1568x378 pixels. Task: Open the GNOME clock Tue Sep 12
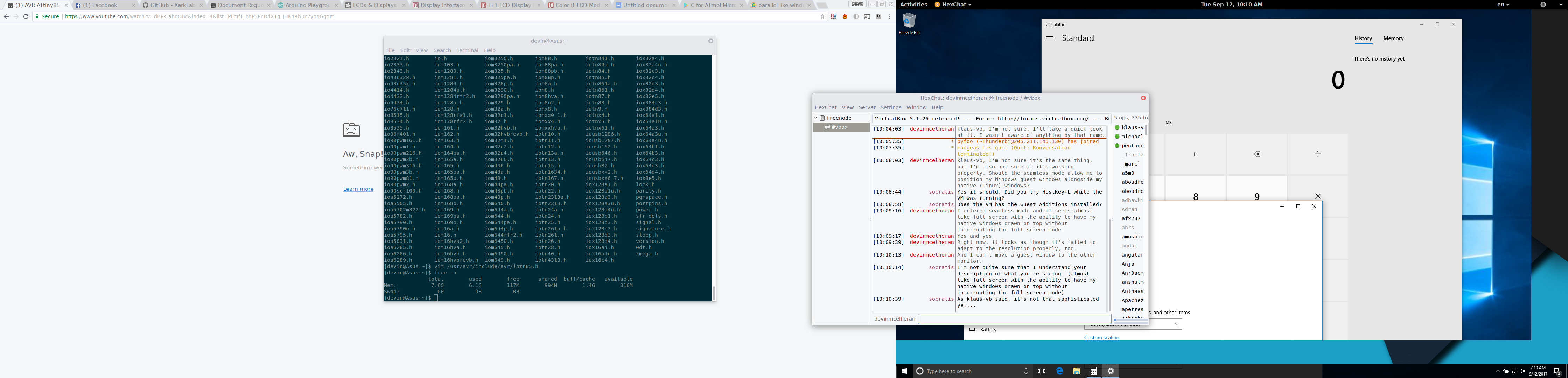pyautogui.click(x=1231, y=4)
